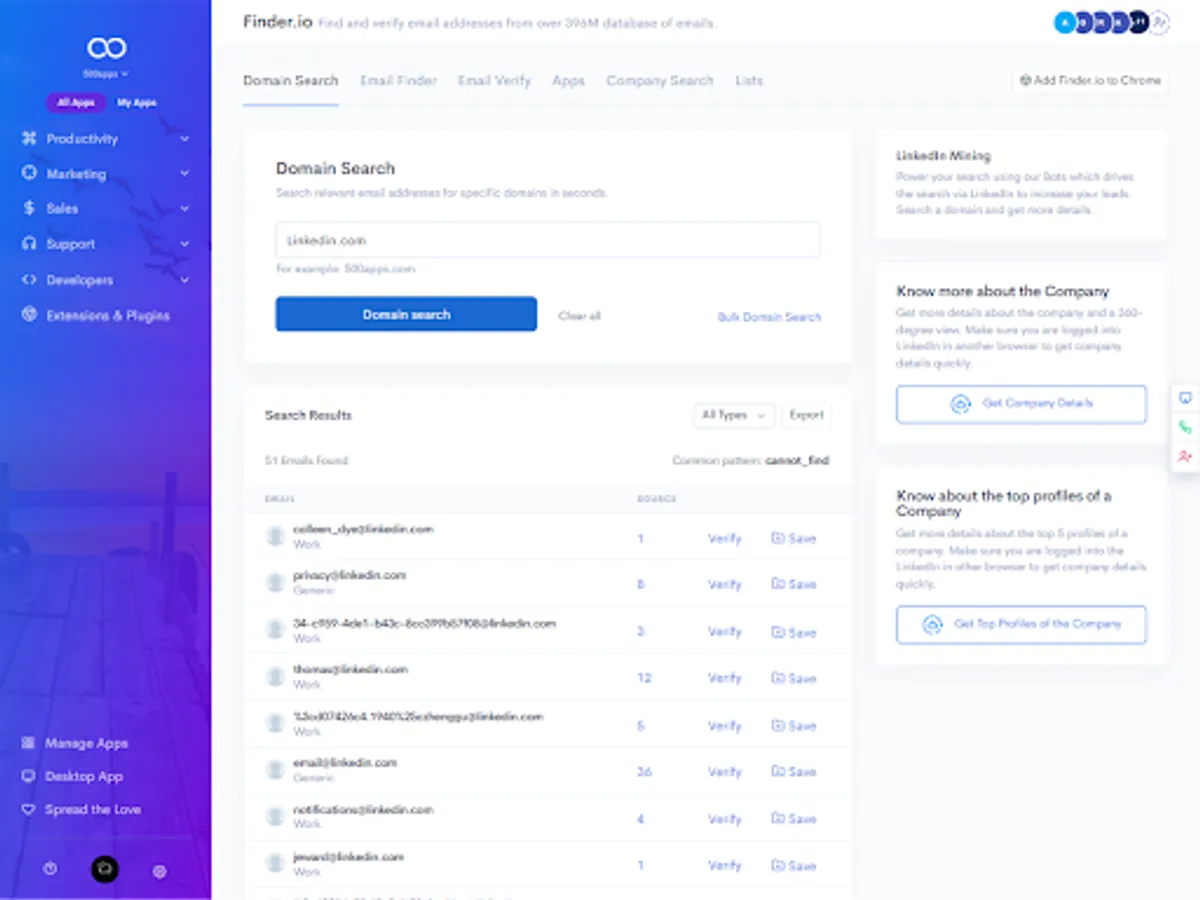Open Bulk Domain Search link

(x=769, y=317)
